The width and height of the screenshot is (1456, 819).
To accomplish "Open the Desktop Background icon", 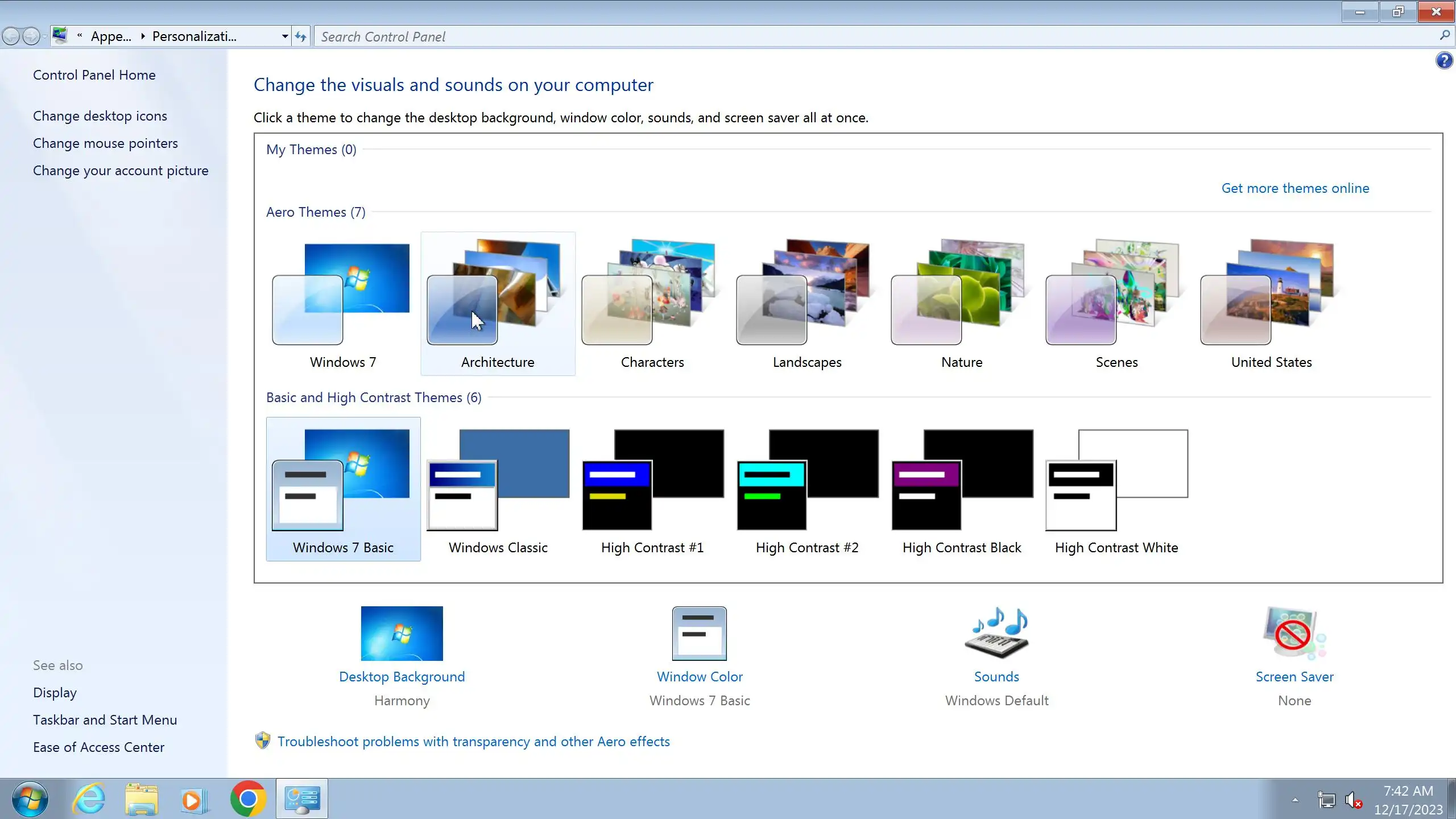I will pos(402,633).
